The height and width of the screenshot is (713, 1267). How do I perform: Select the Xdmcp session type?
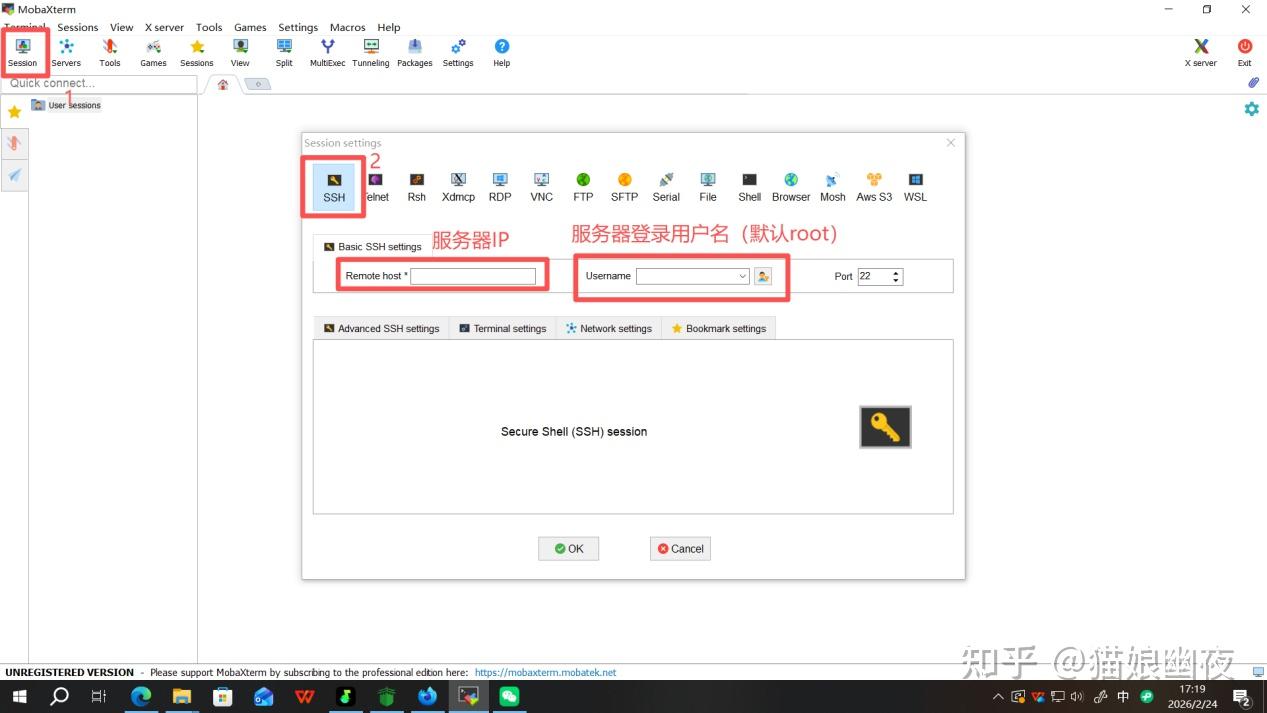458,187
